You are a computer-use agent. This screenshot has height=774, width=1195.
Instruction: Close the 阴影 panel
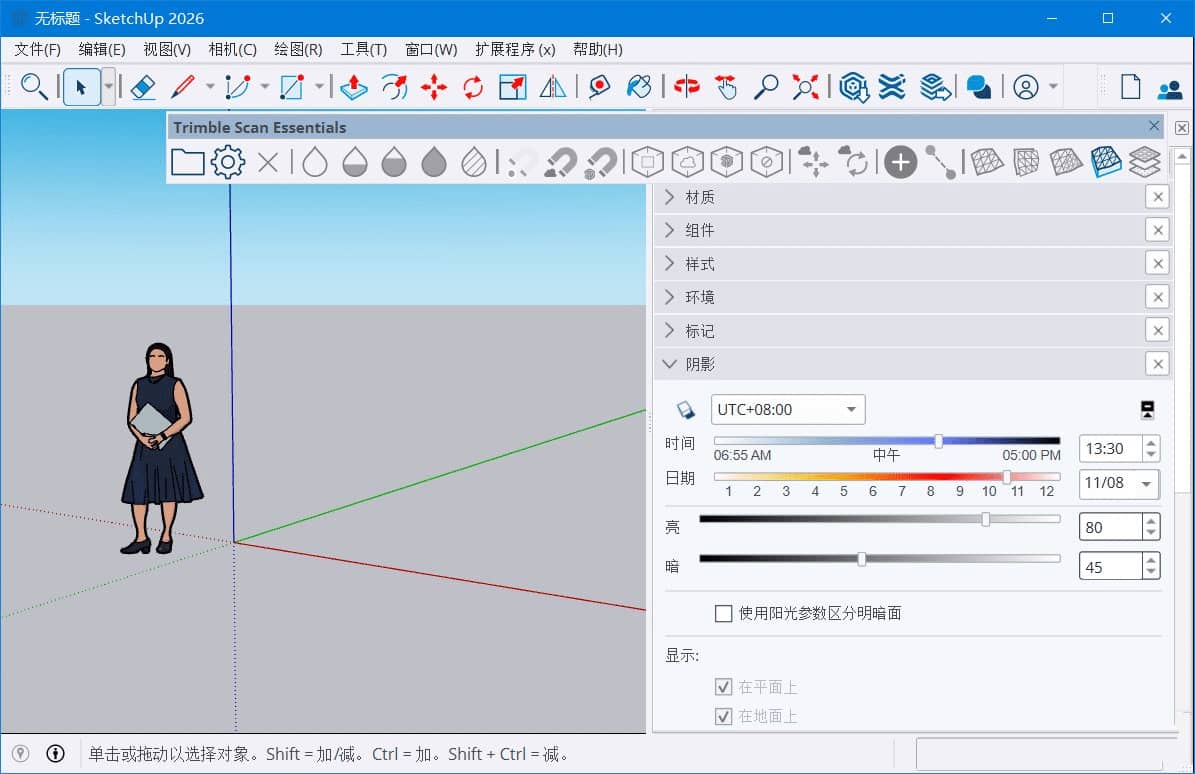coord(1158,364)
